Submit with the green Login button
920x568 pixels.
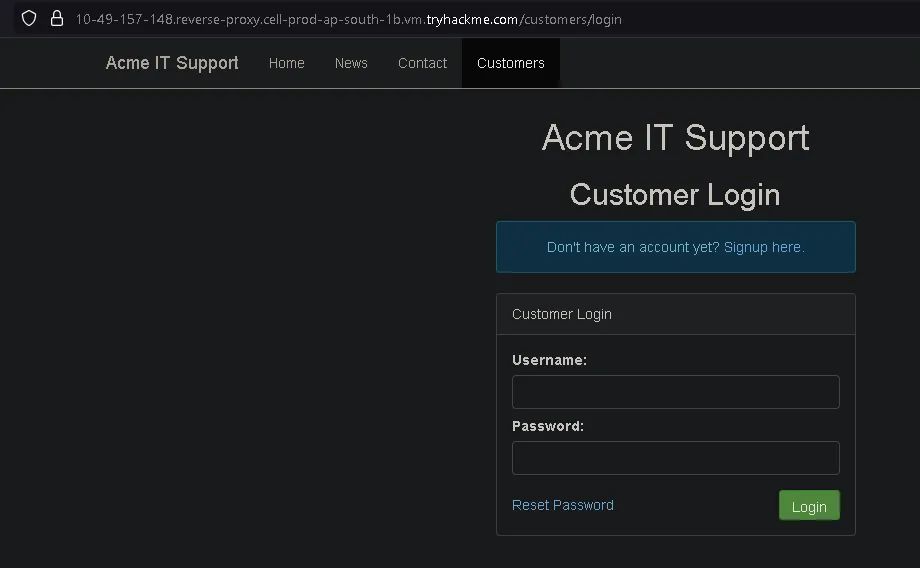click(x=809, y=505)
